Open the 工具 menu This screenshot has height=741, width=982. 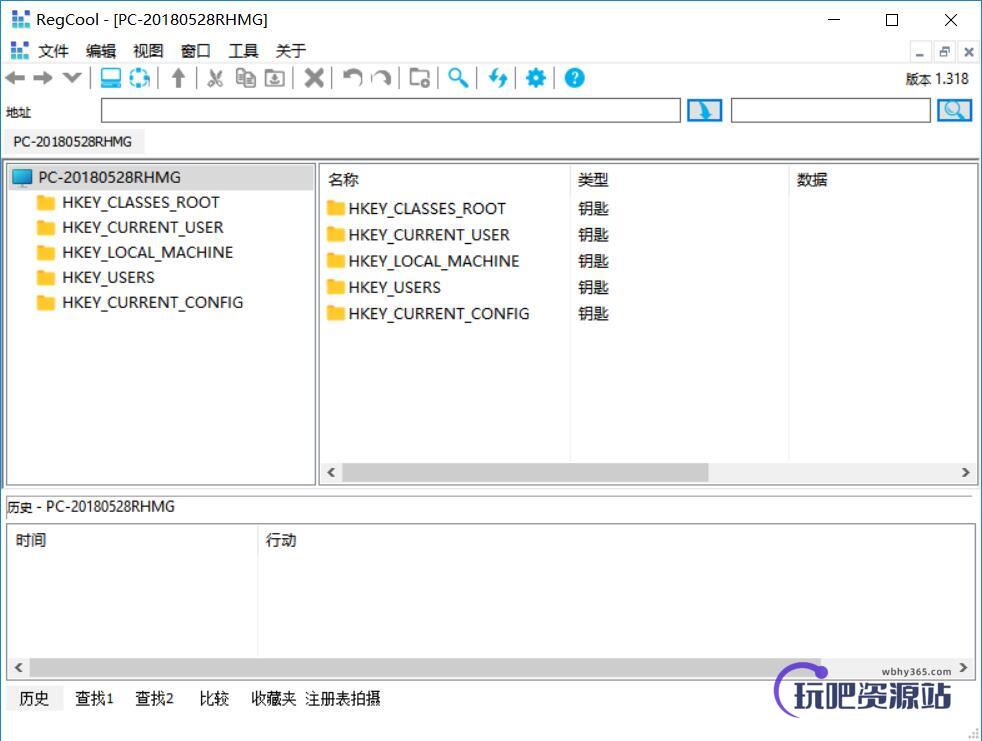point(243,51)
